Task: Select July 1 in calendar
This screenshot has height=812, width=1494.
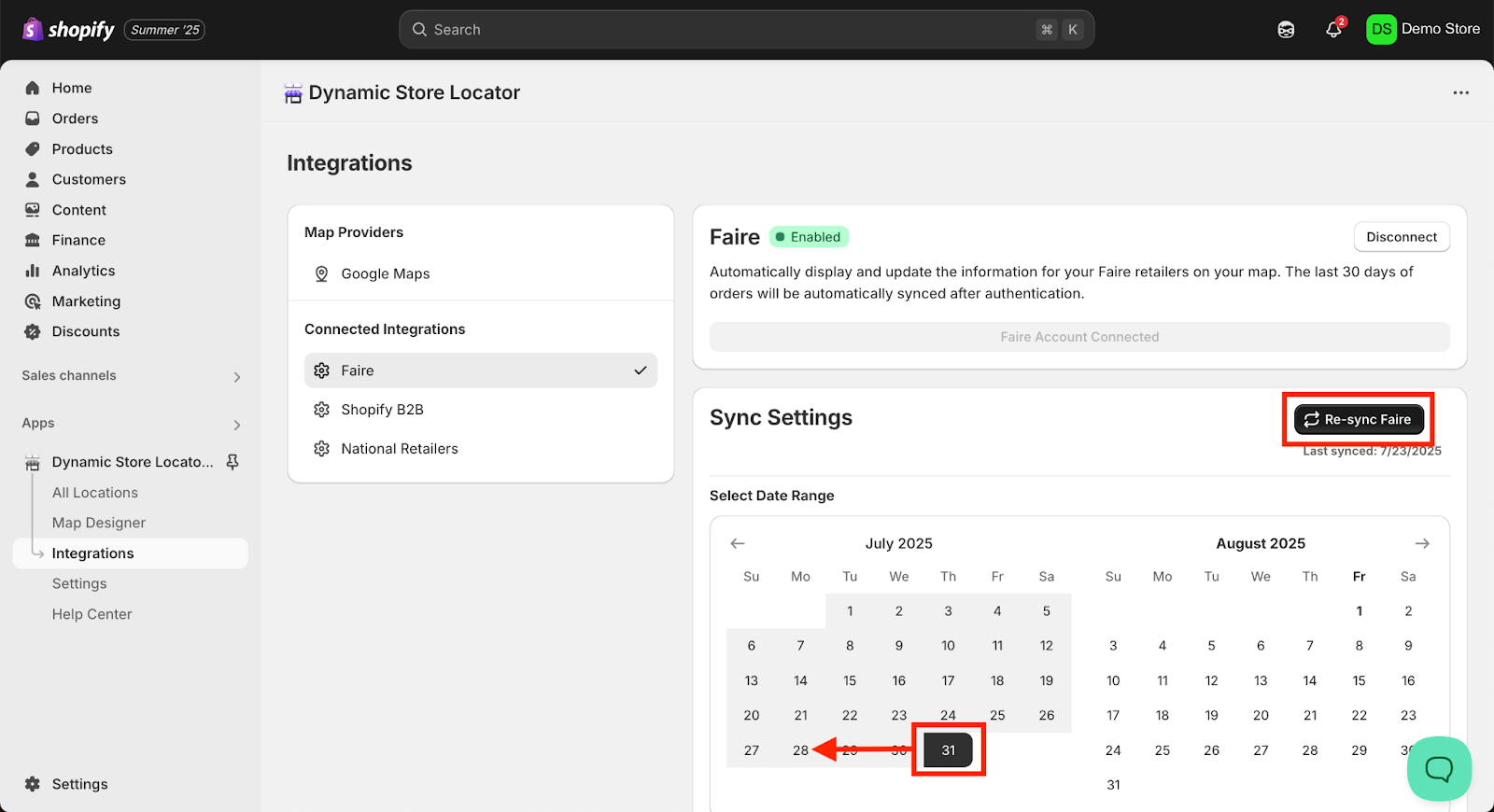Action: coord(850,611)
